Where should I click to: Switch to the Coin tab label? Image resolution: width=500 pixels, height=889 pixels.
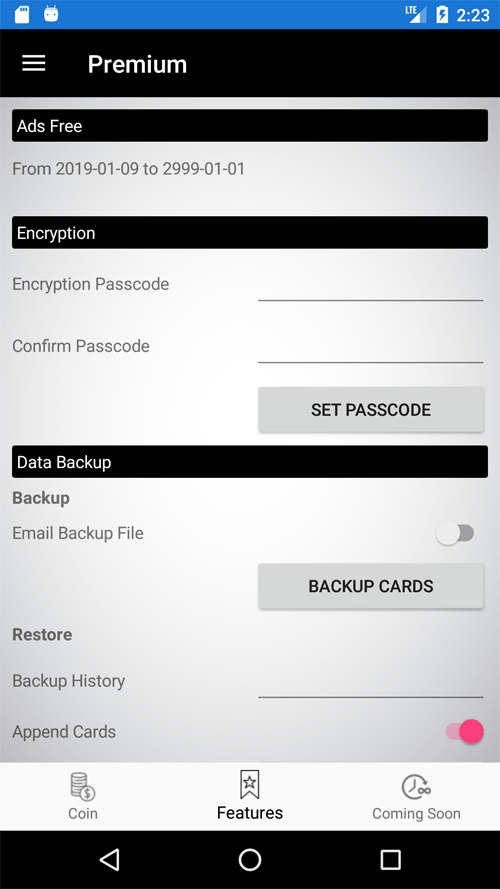coord(83,814)
